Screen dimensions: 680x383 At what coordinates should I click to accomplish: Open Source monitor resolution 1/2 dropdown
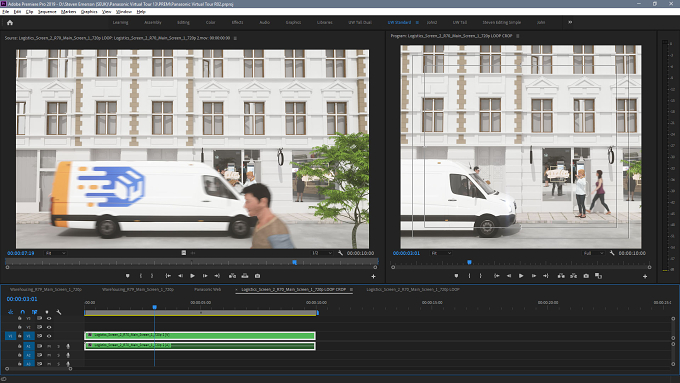click(322, 253)
